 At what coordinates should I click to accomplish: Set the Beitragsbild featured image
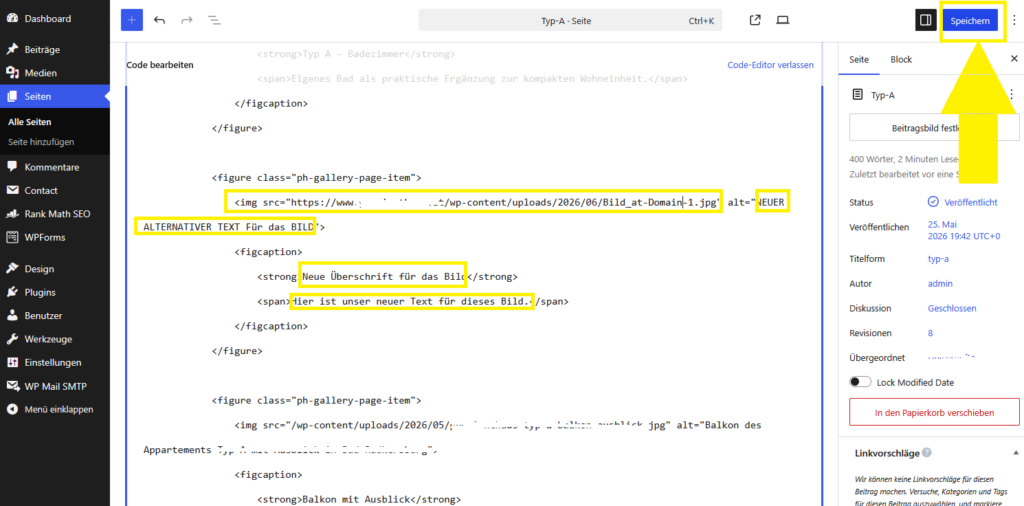(x=934, y=127)
